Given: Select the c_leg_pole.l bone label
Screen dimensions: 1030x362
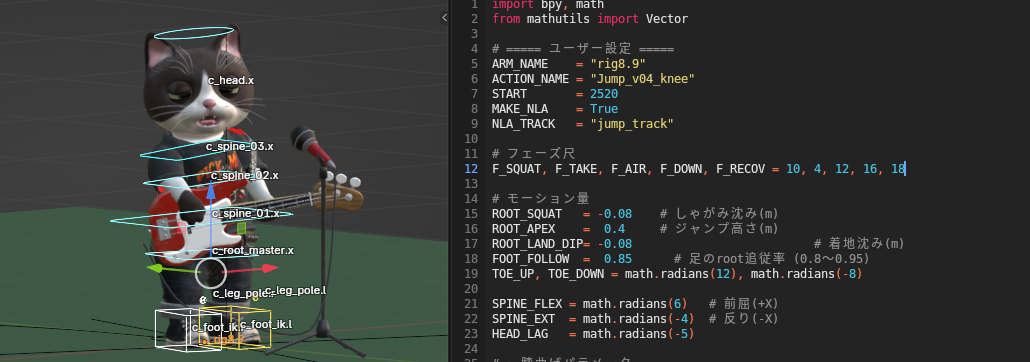Looking at the screenshot, I should click(297, 290).
